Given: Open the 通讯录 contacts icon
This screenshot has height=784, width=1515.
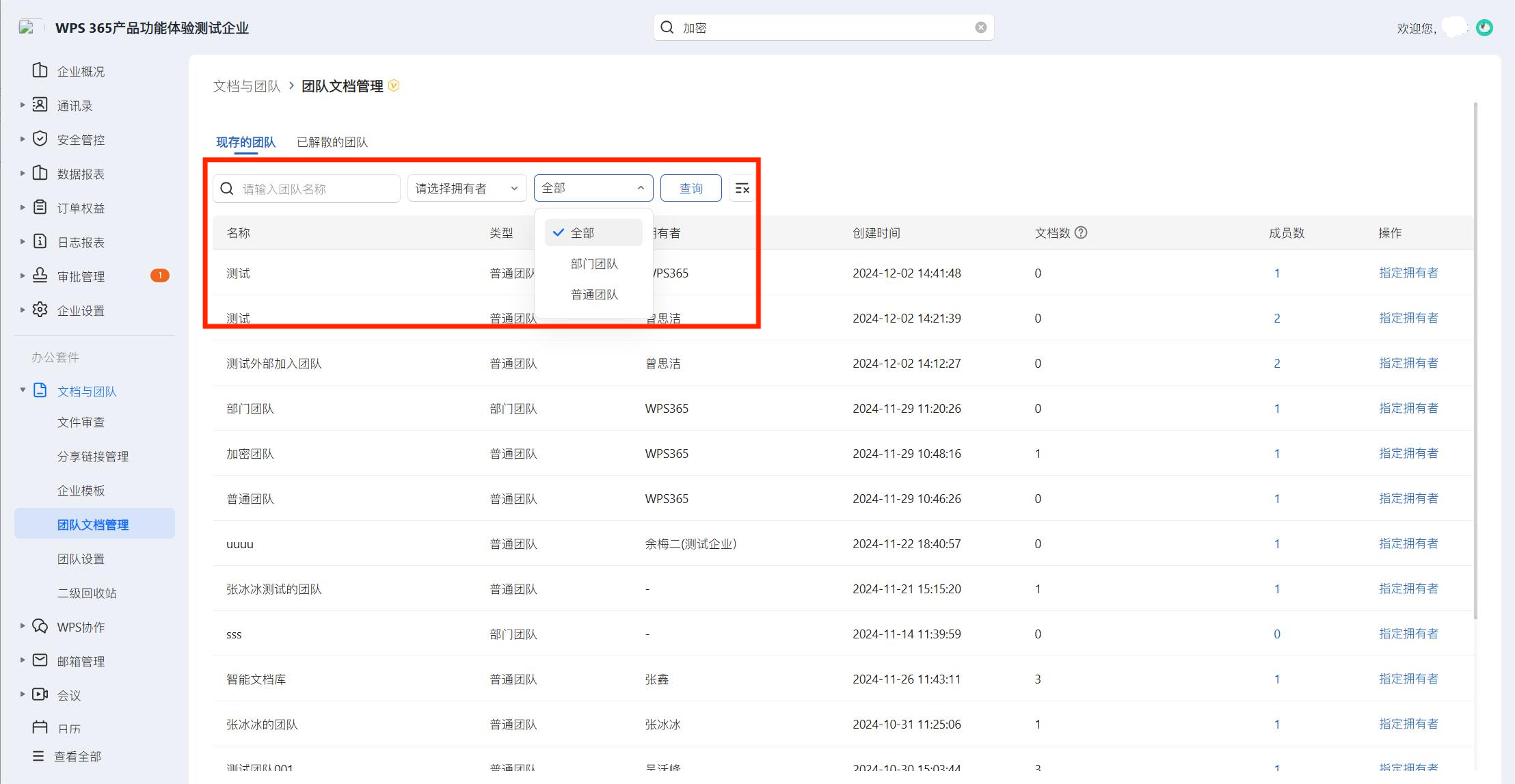Looking at the screenshot, I should pyautogui.click(x=40, y=105).
